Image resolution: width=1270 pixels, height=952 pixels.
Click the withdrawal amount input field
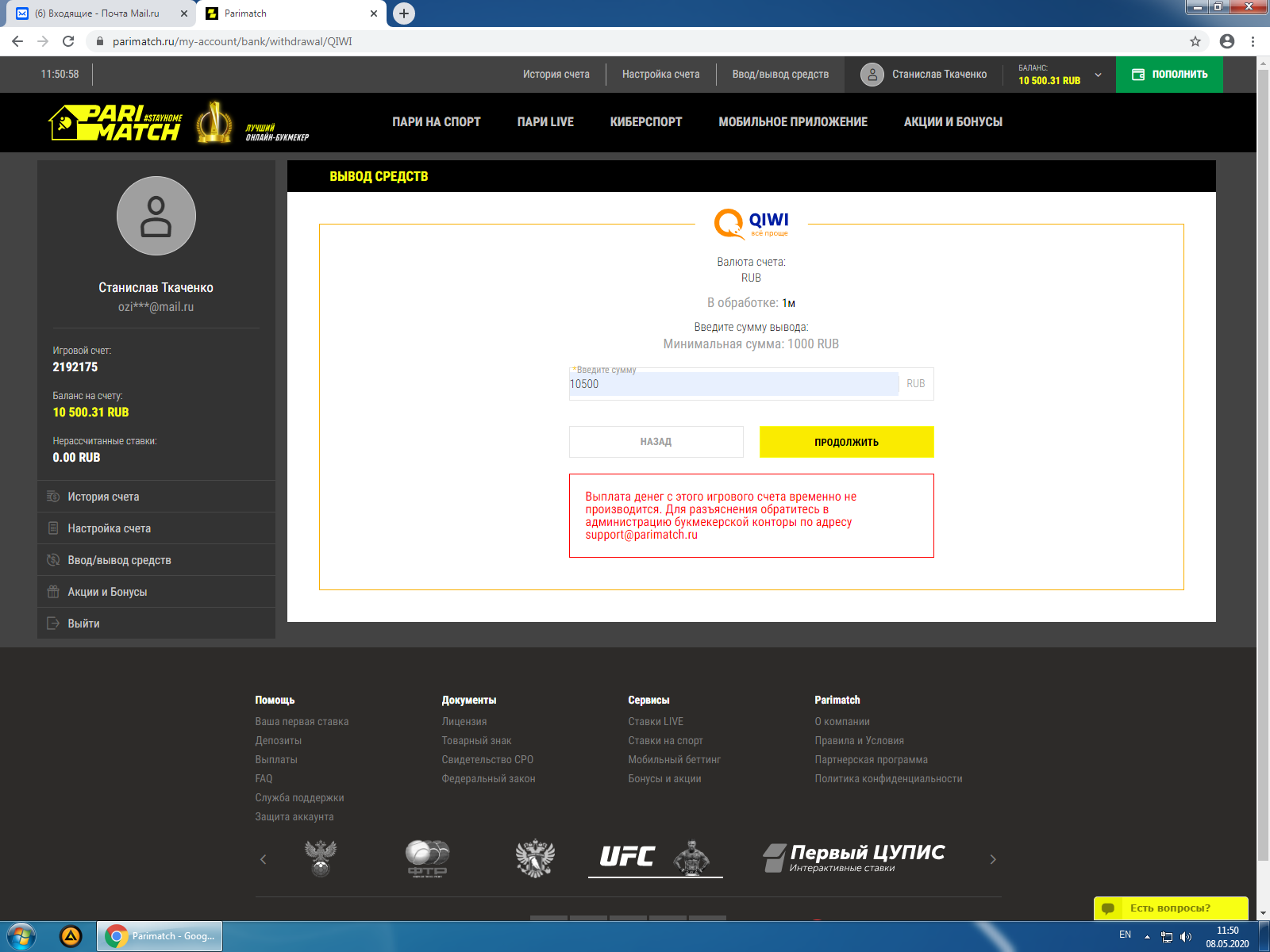733,384
